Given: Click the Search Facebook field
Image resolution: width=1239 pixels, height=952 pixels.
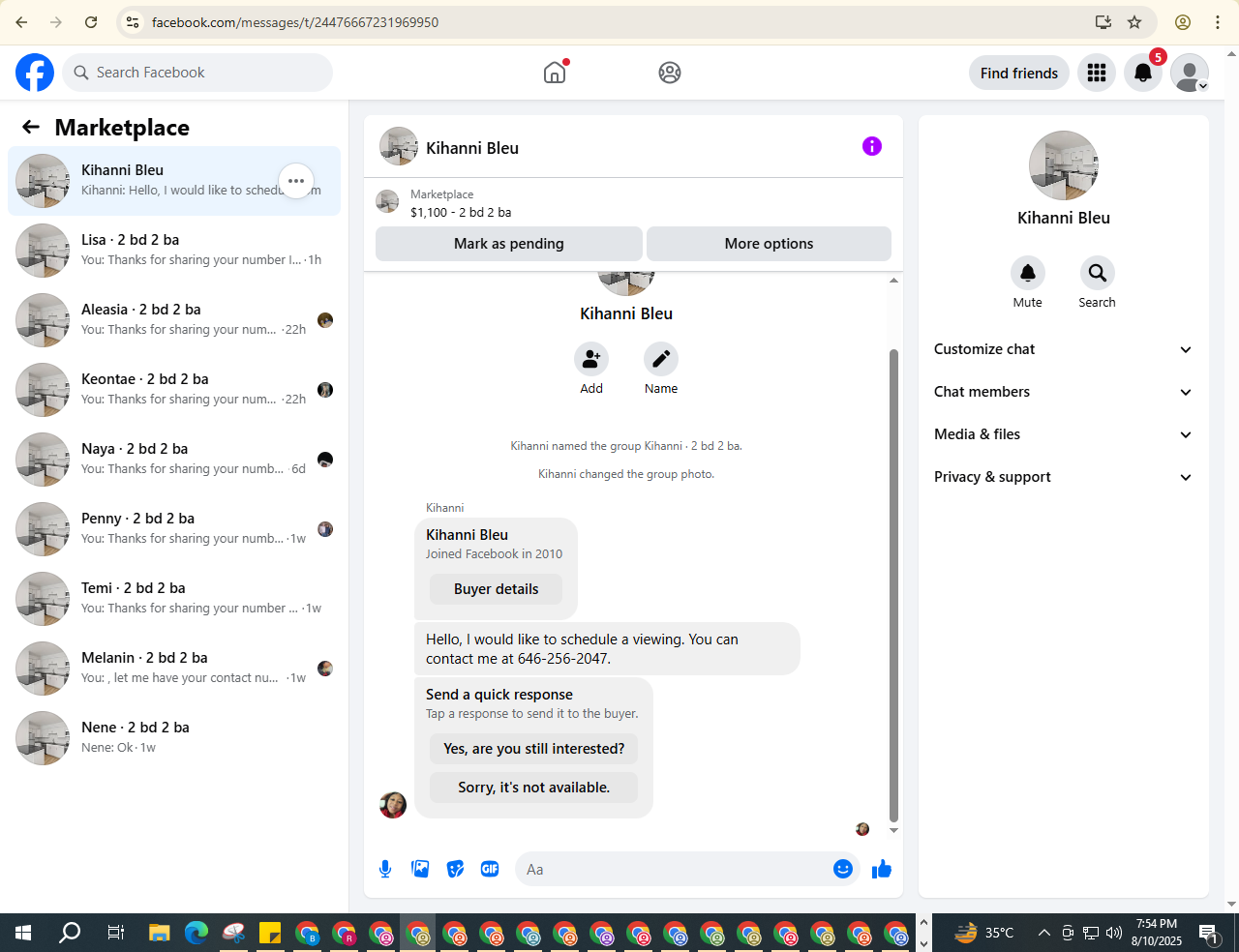Looking at the screenshot, I should (x=197, y=73).
